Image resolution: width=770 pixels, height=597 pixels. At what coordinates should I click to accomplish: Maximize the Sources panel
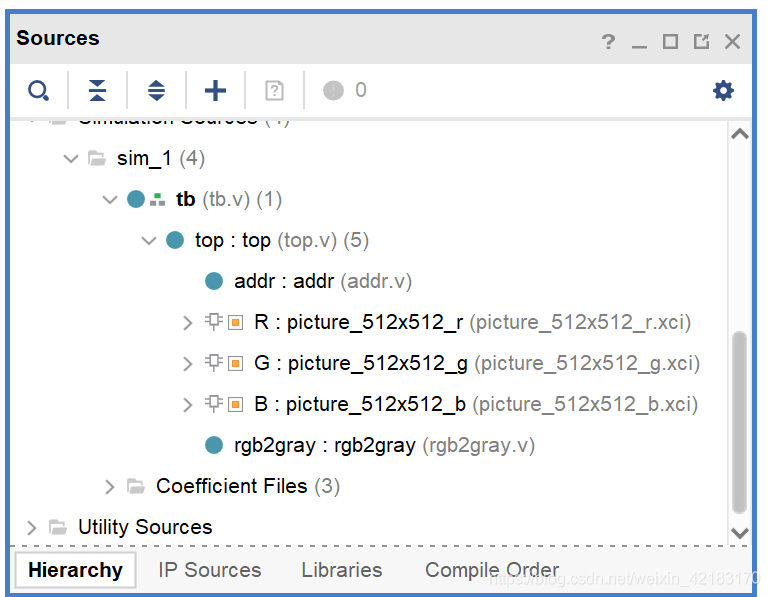click(670, 41)
